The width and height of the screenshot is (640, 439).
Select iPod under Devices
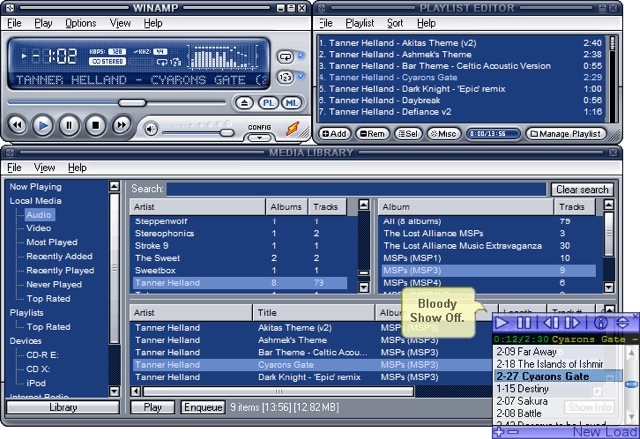[x=36, y=383]
